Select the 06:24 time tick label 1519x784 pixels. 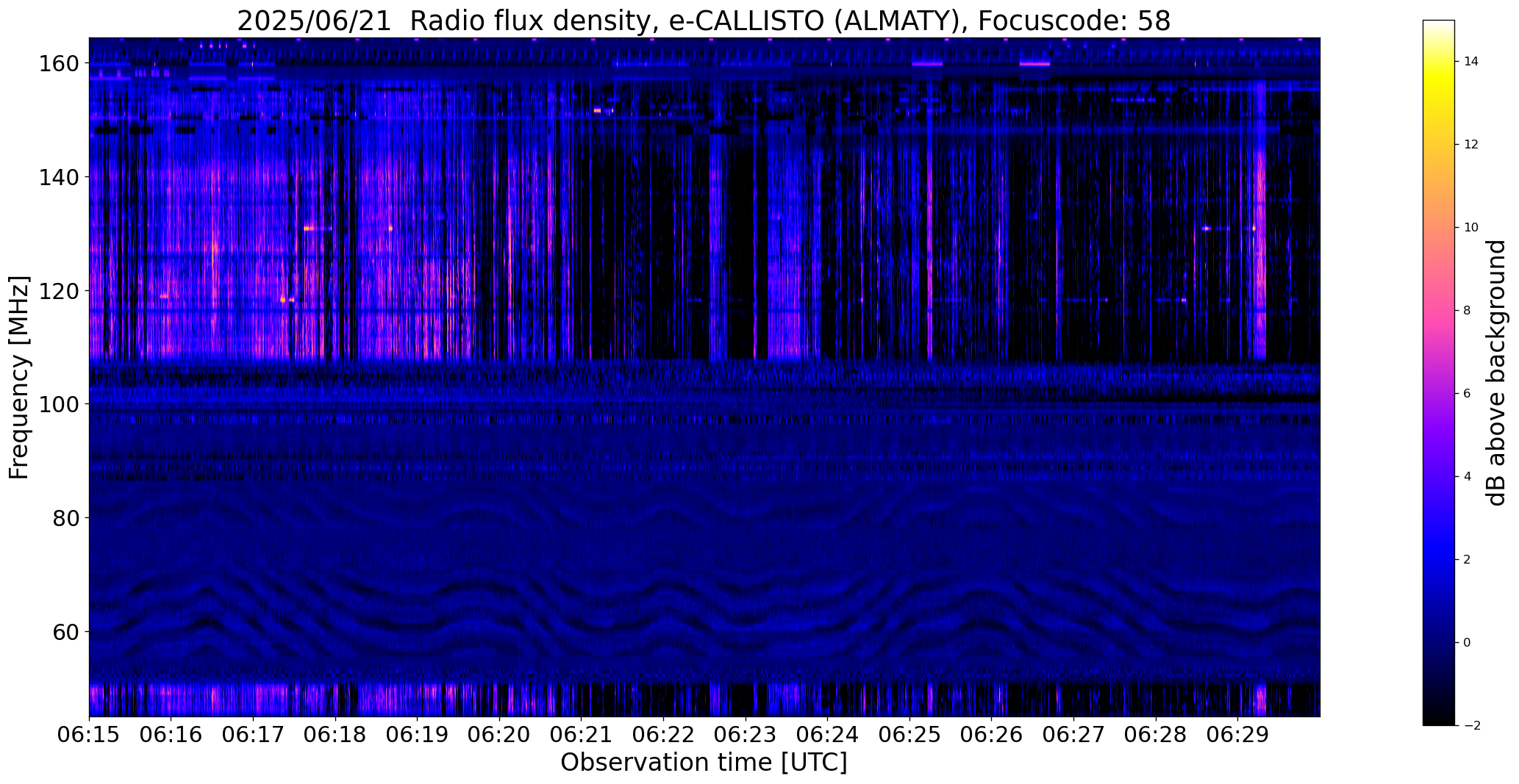tap(828, 736)
